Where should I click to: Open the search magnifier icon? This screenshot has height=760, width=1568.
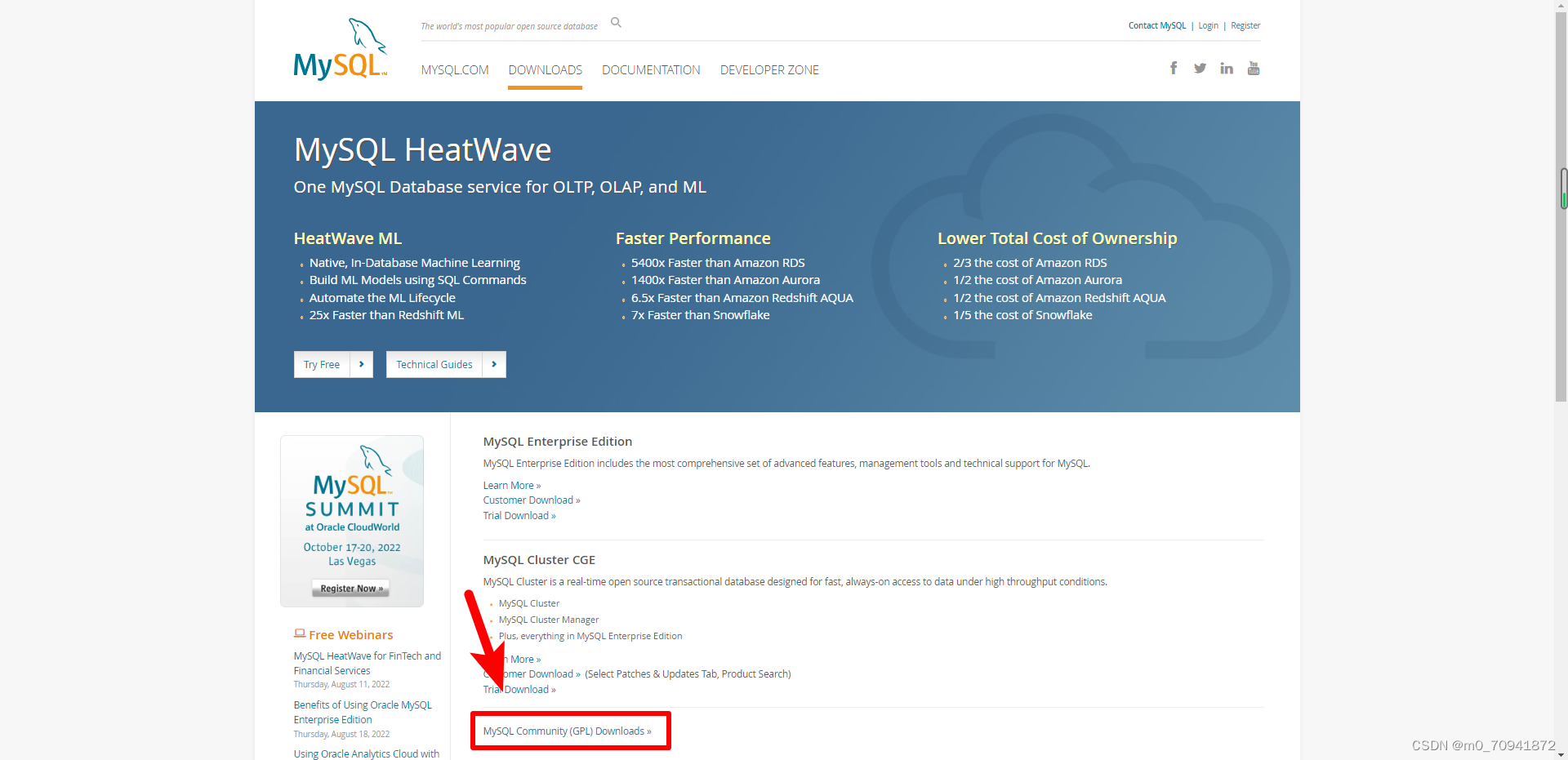pos(617,23)
